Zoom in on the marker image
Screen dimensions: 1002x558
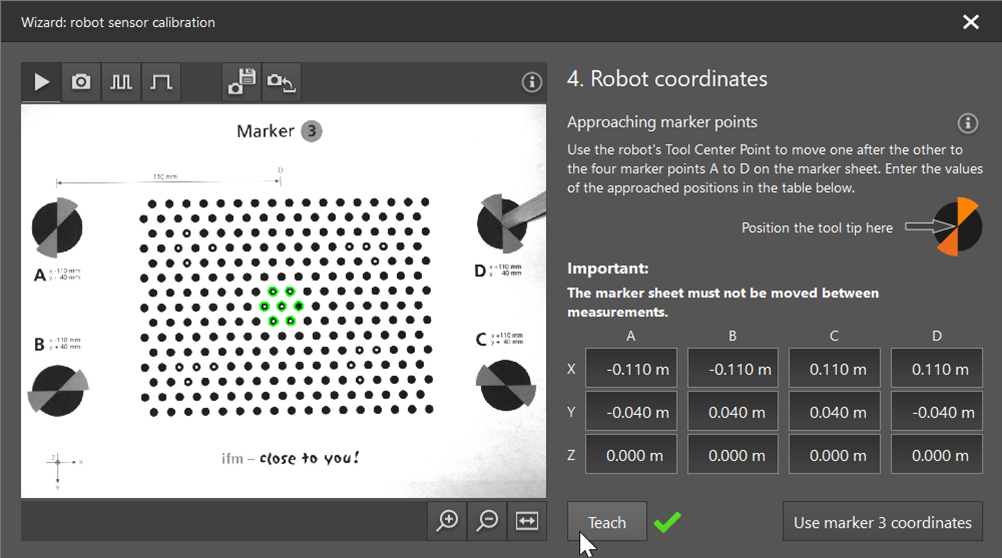[x=447, y=520]
